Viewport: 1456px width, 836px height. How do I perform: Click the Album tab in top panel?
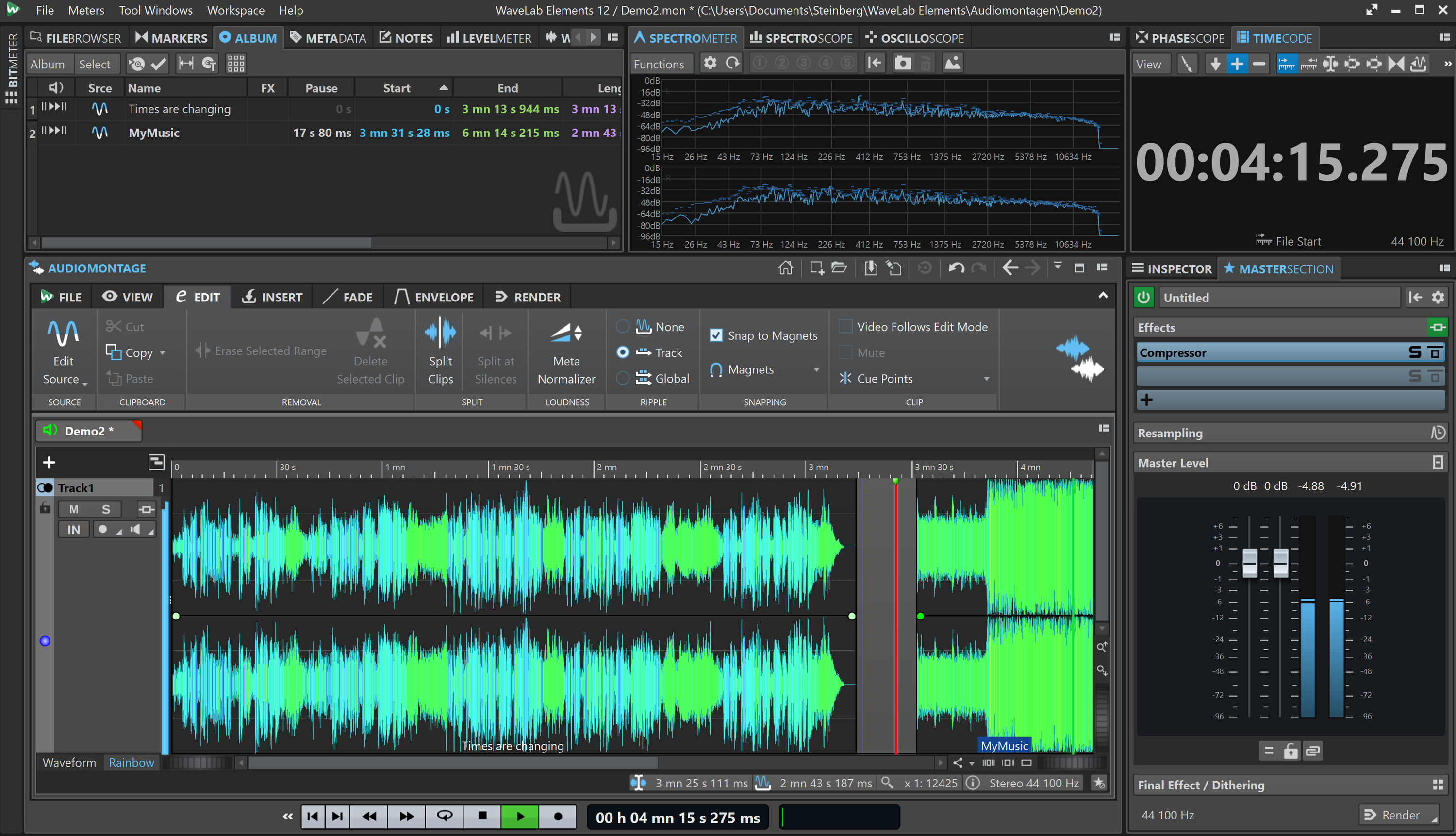pos(248,38)
